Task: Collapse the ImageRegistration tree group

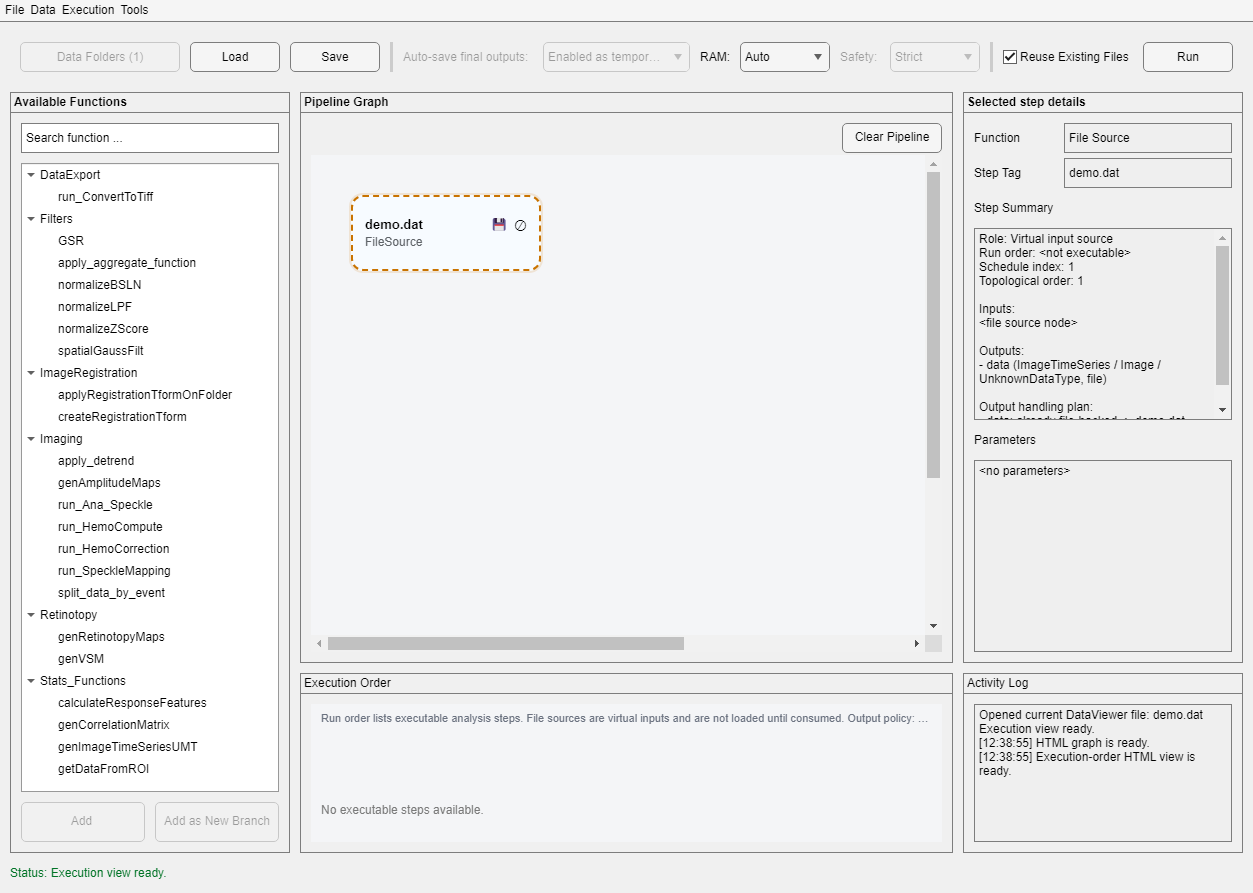Action: click(31, 373)
